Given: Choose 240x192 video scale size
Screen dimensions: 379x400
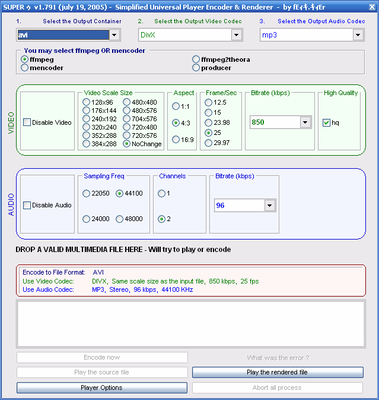Looking at the screenshot, I should coord(86,119).
